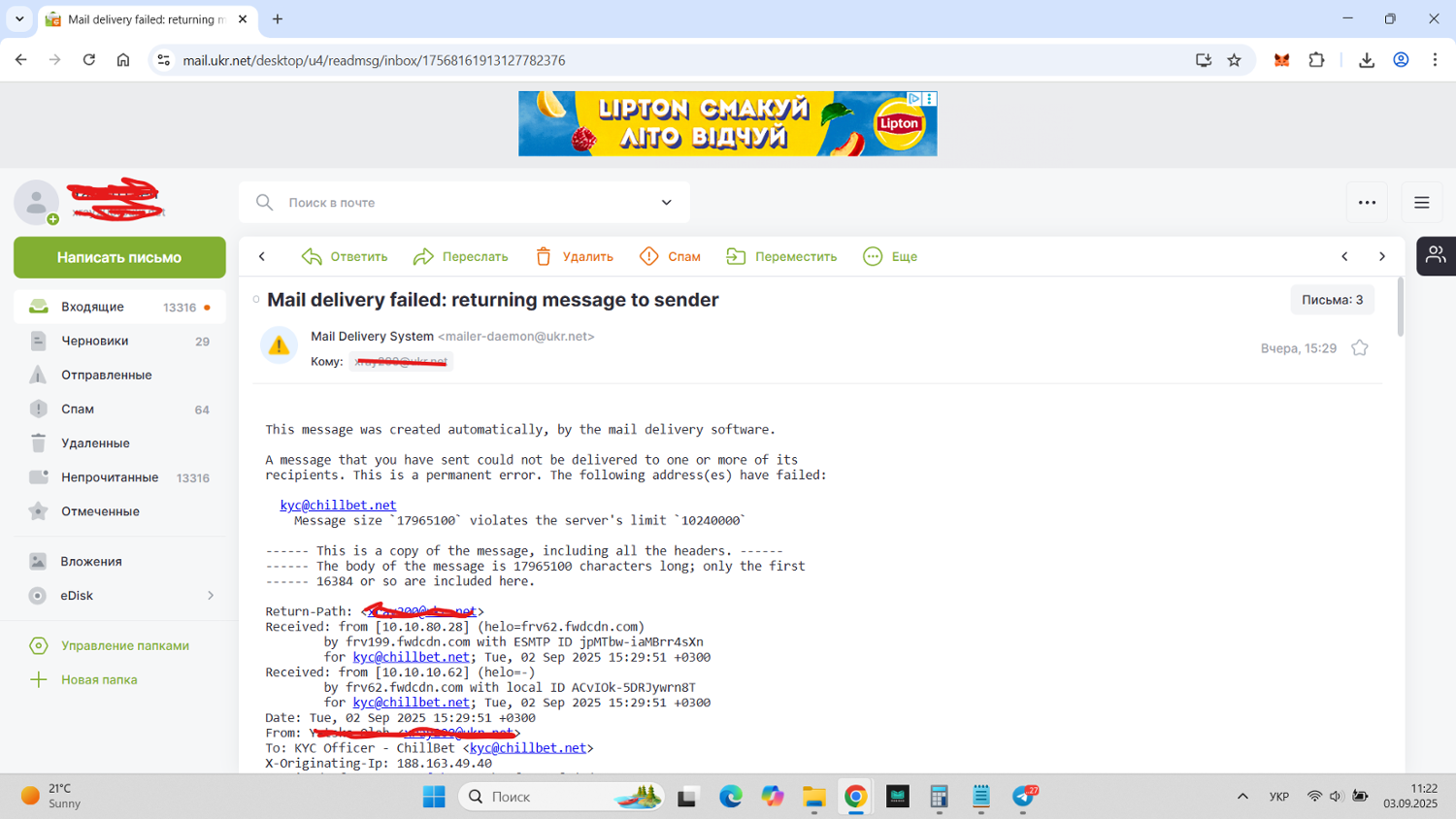Screen dimensions: 1456x819
Task: Click the Forward (Переслать) icon
Action: (423, 256)
